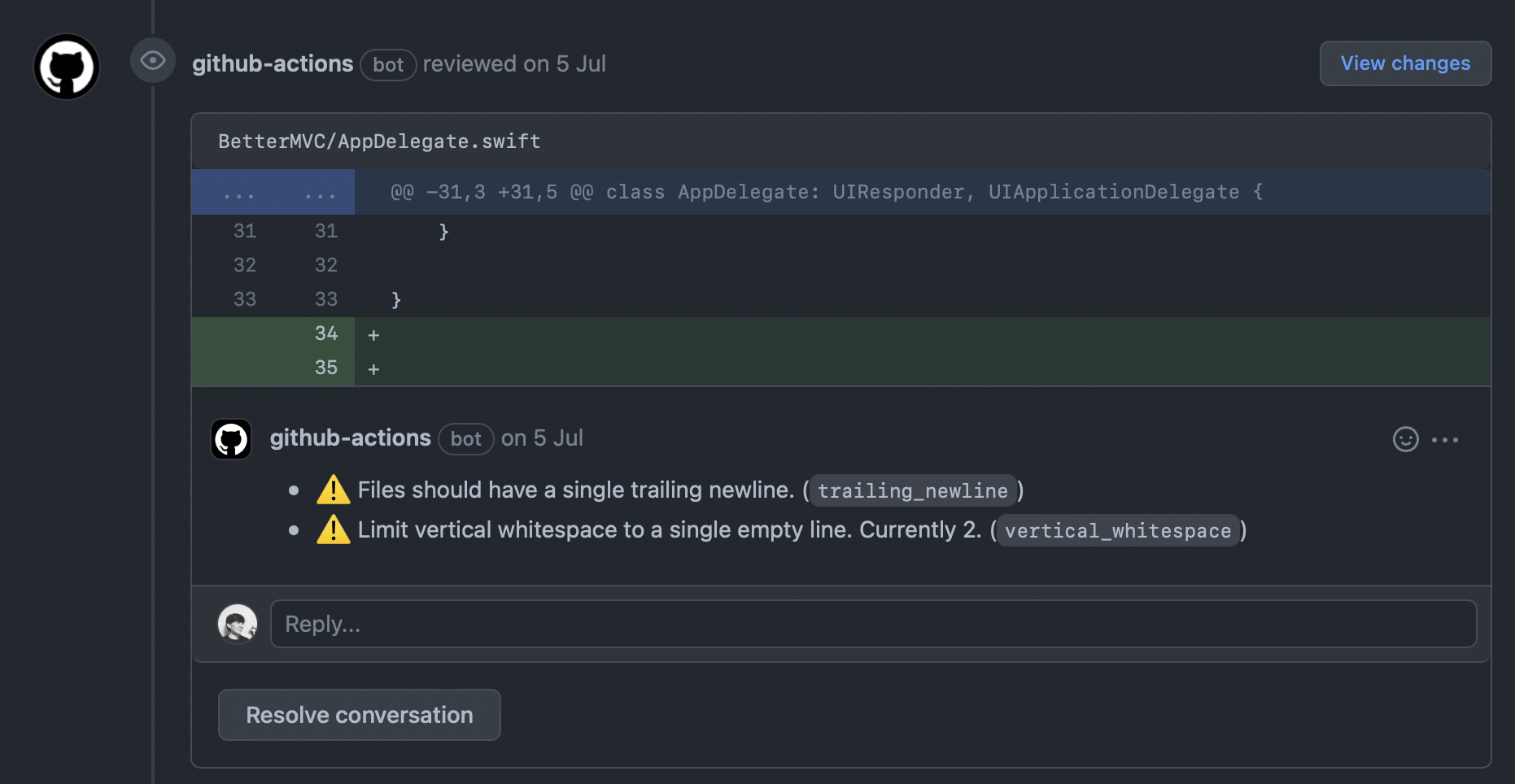Open the BetterMVC/AppDelegate.swift file link

379,142
